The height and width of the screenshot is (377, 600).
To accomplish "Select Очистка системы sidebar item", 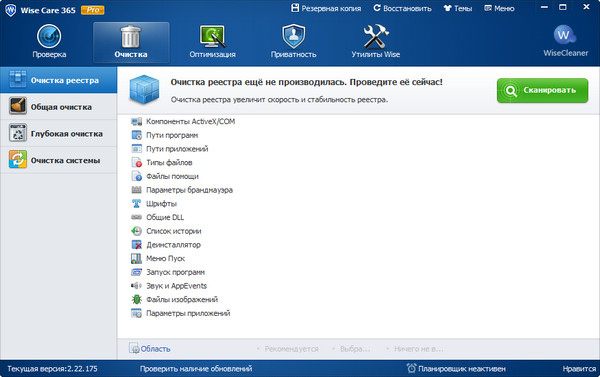I will [x=59, y=160].
